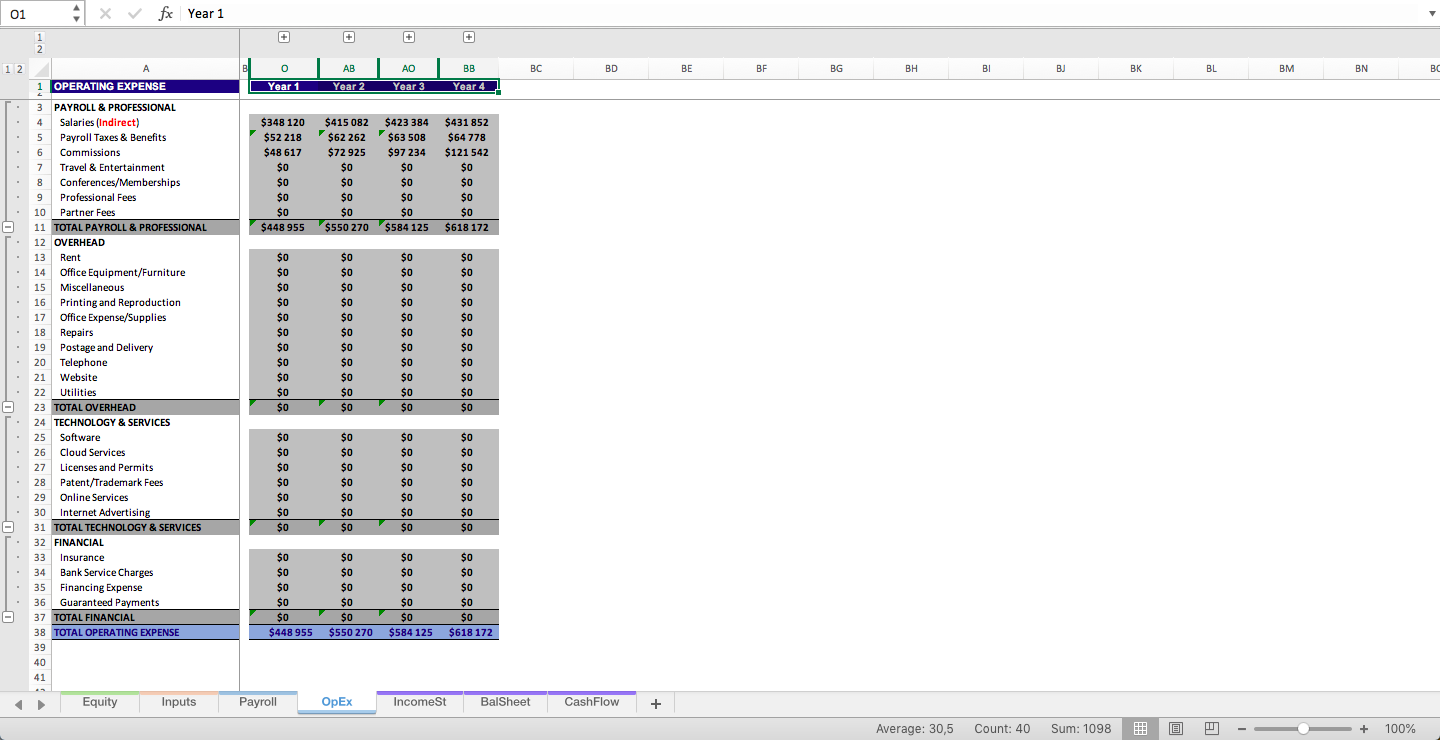
Task: Expand column group above column AO
Action: point(409,37)
